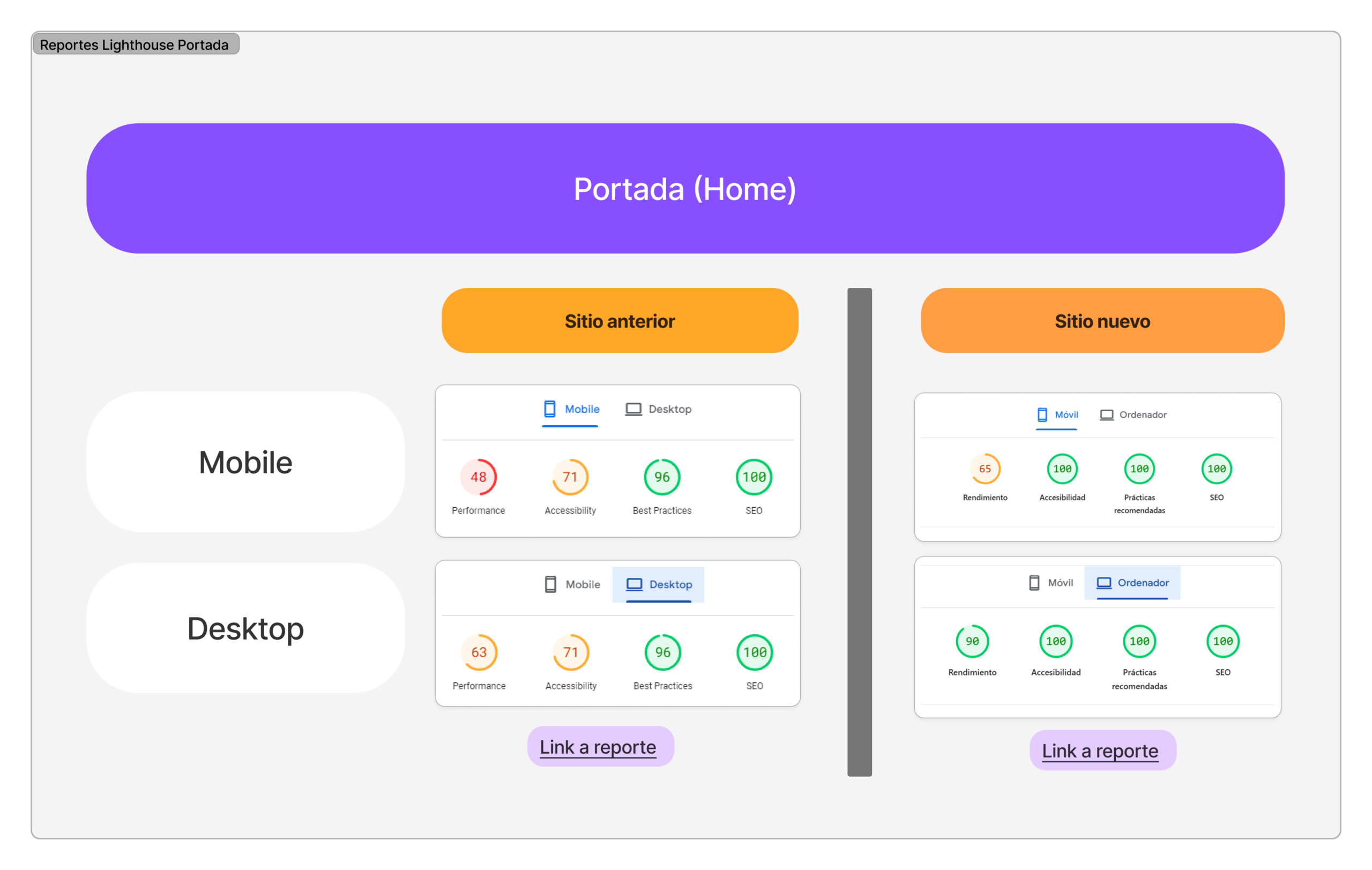Click the large Mobile row label
The image size is (1372, 870).
pyautogui.click(x=245, y=462)
